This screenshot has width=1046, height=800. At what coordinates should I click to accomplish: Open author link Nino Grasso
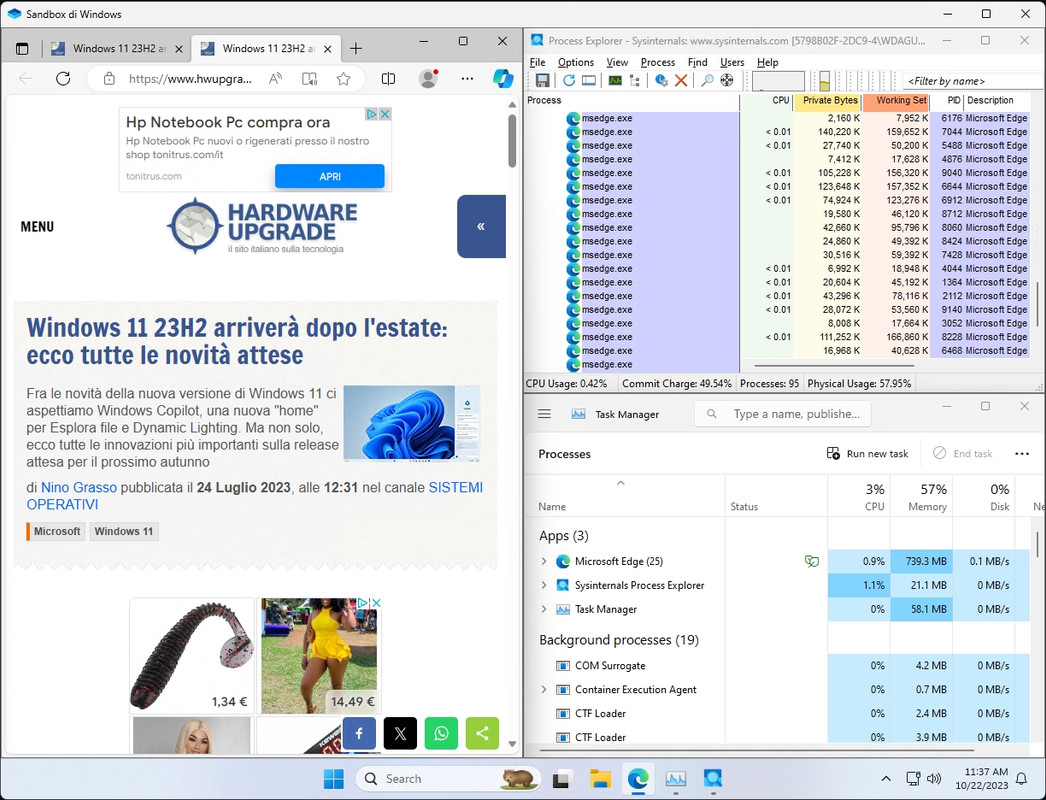pyautogui.click(x=79, y=488)
